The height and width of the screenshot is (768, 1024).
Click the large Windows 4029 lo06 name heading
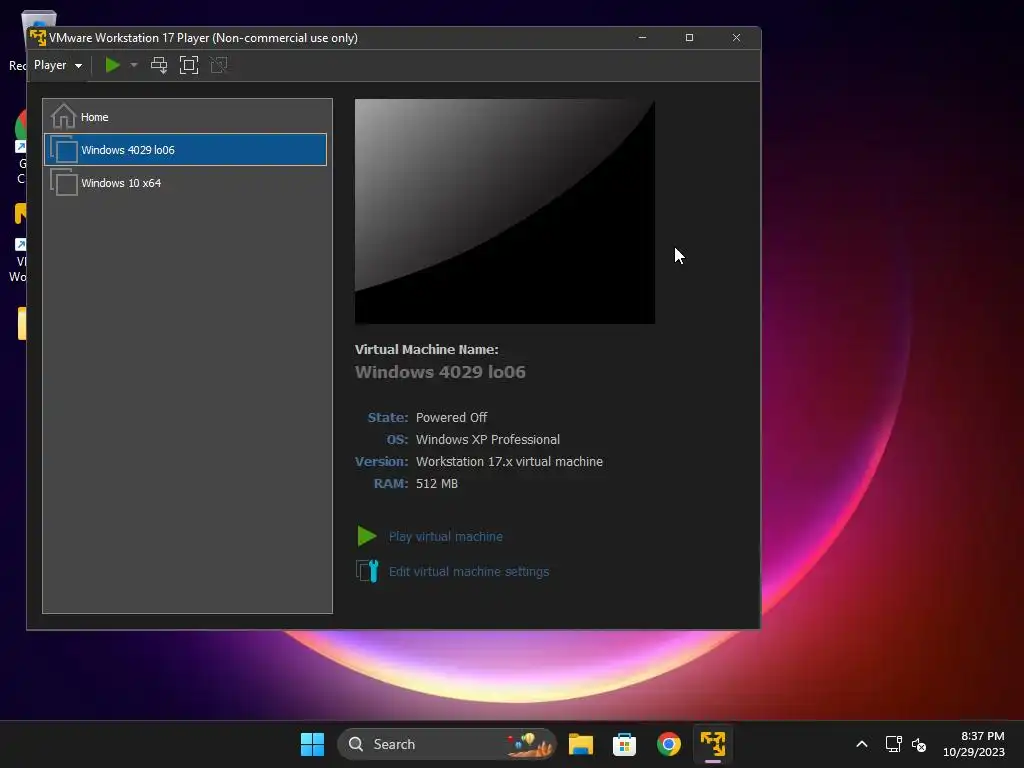440,372
